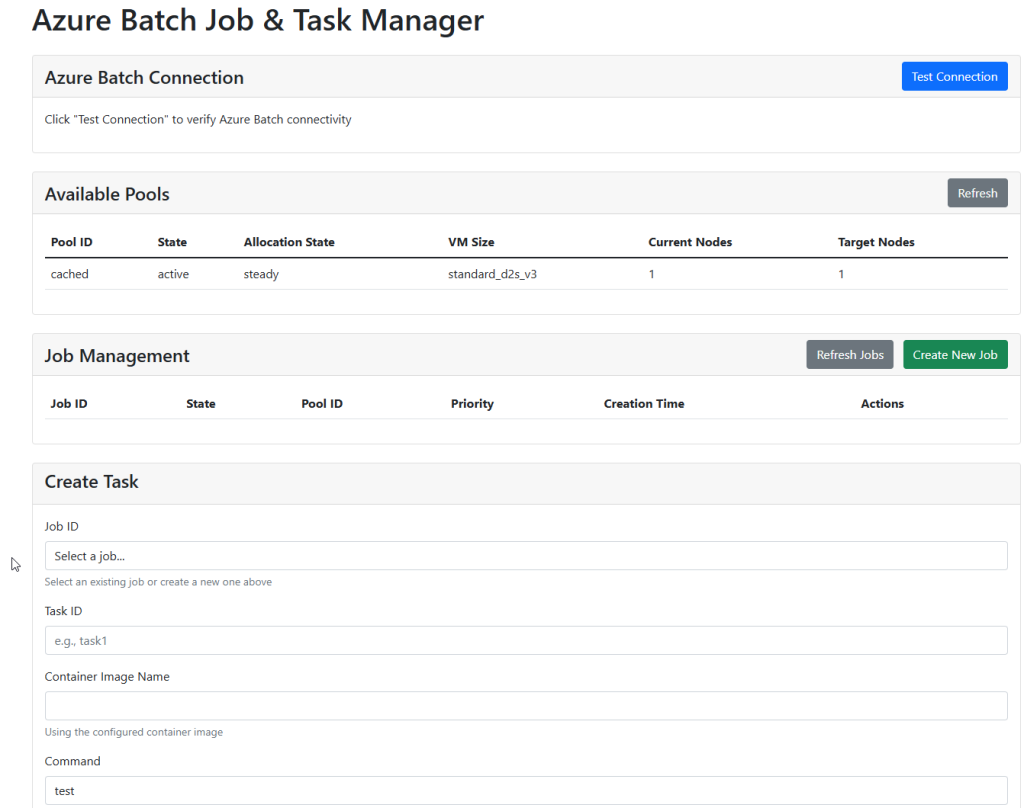Click the Priority column header
This screenshot has width=1024, height=808.
(472, 404)
